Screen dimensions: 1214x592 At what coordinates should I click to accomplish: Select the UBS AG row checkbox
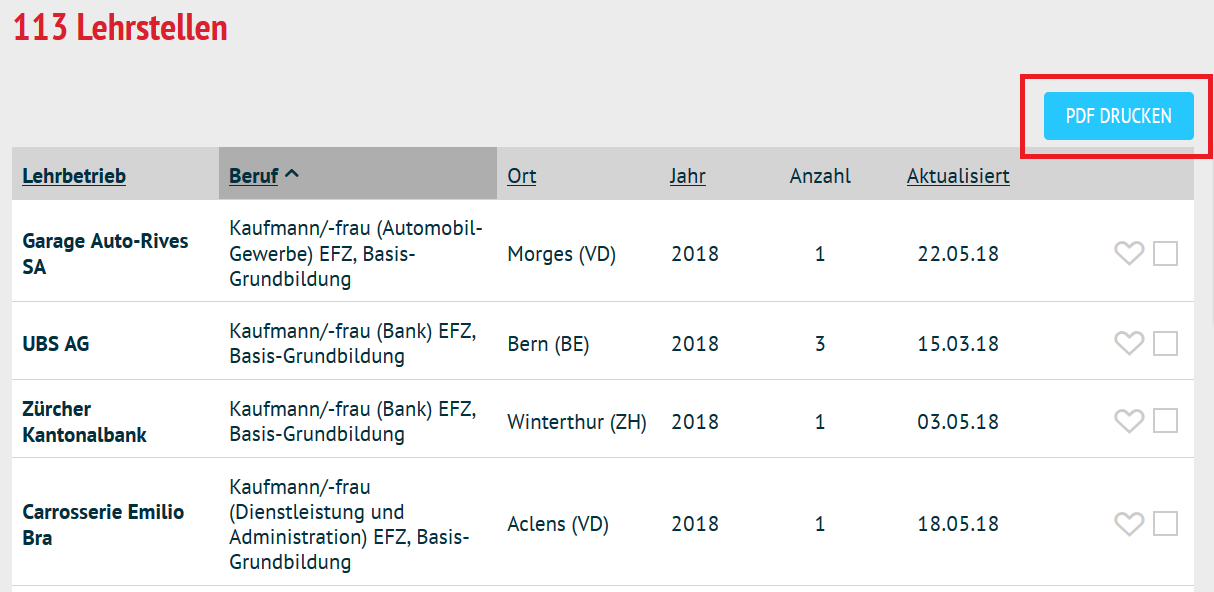tap(1165, 344)
